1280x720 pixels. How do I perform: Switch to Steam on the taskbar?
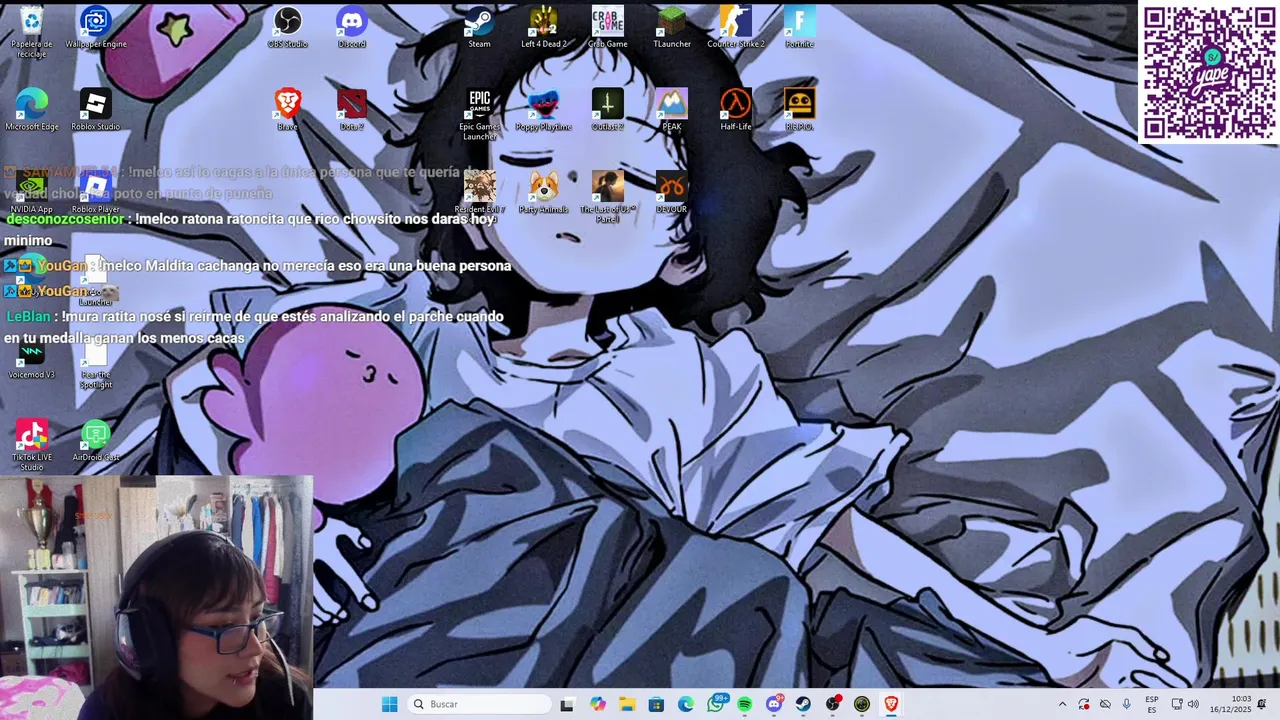point(803,704)
